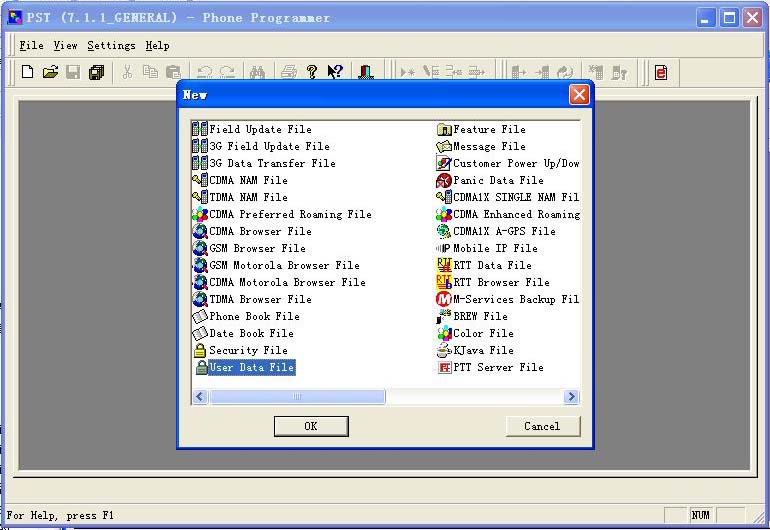Image resolution: width=770 pixels, height=530 pixels.
Task: Click the Save All toolbar icon
Action: (x=96, y=72)
